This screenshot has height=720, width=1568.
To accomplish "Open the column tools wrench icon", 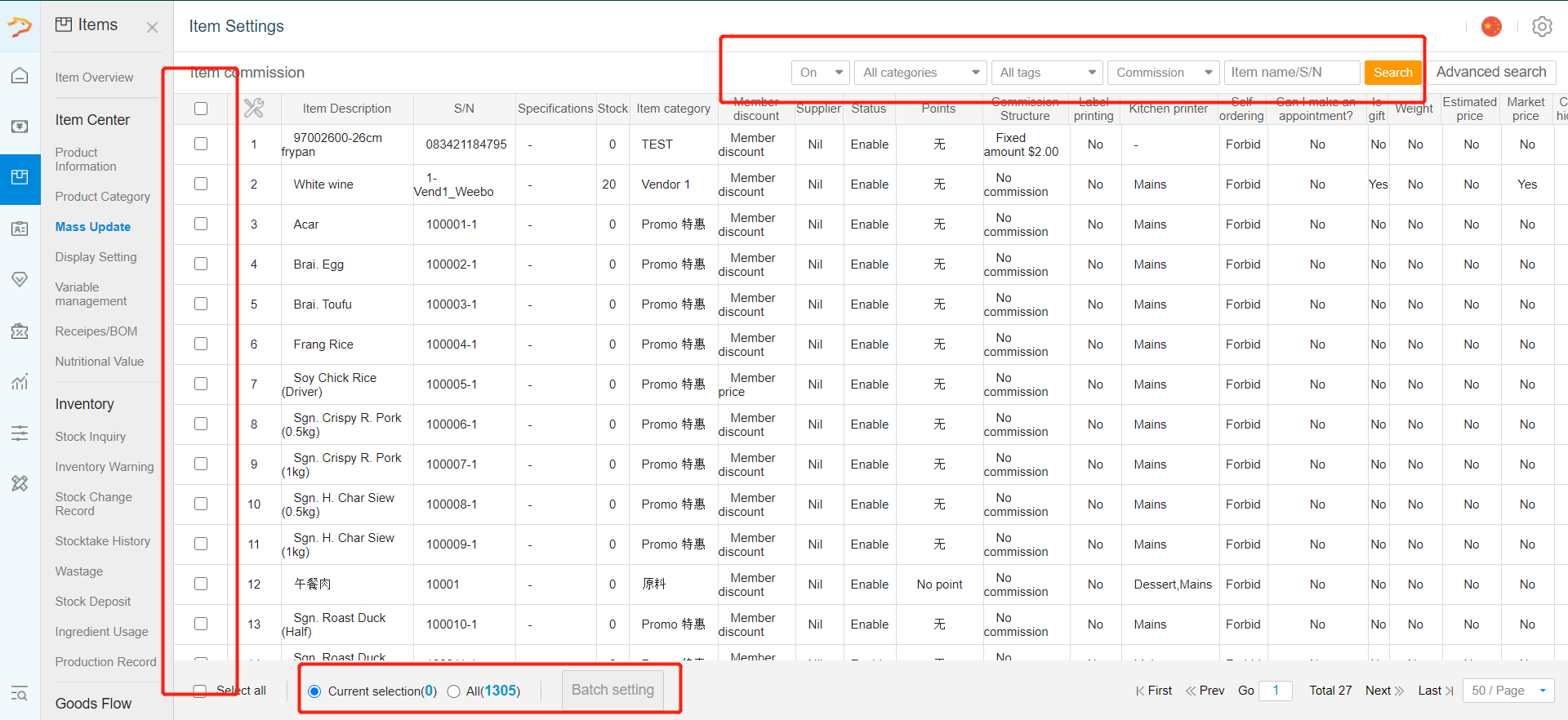I will pyautogui.click(x=254, y=108).
